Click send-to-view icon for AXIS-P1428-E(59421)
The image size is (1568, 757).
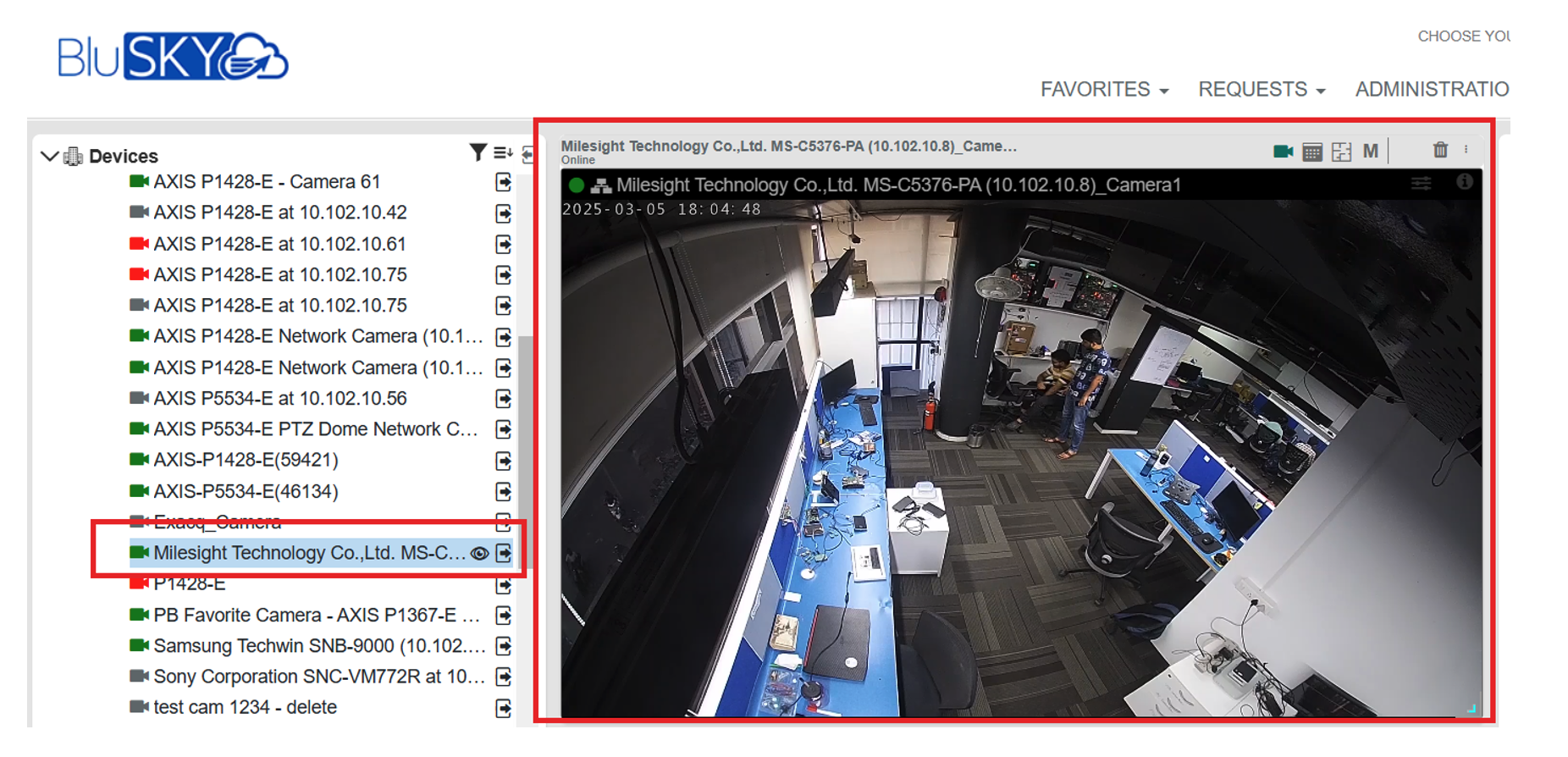504,461
